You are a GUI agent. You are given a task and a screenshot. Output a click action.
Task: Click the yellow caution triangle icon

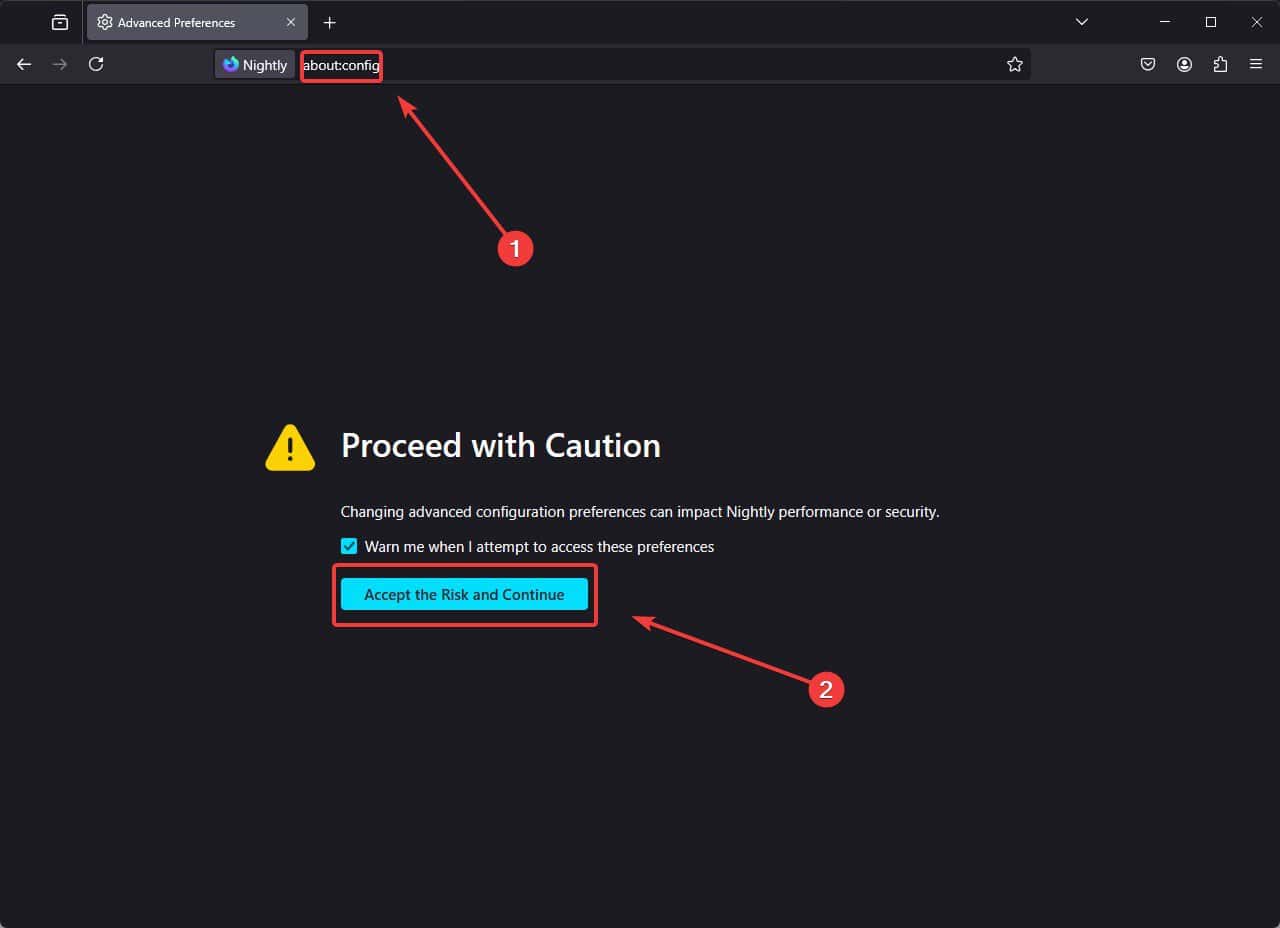coord(289,448)
